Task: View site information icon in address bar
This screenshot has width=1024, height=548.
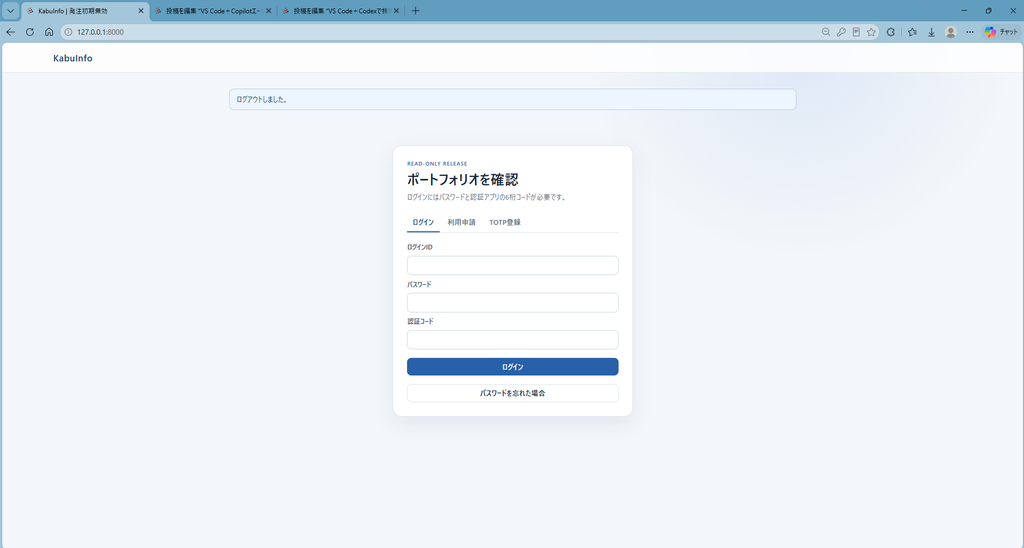Action: coord(68,32)
